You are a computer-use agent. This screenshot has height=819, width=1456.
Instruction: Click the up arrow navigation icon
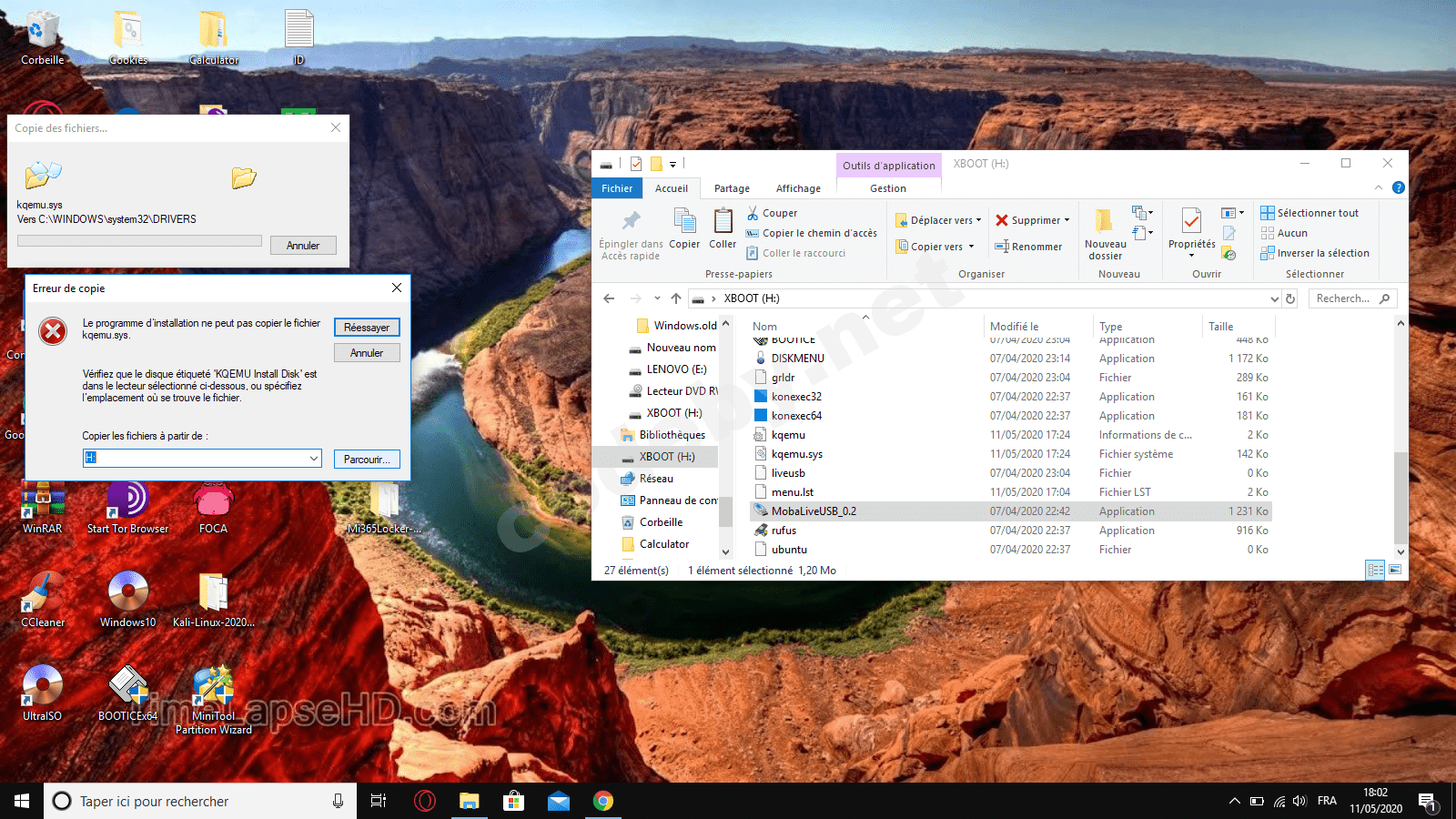point(676,298)
